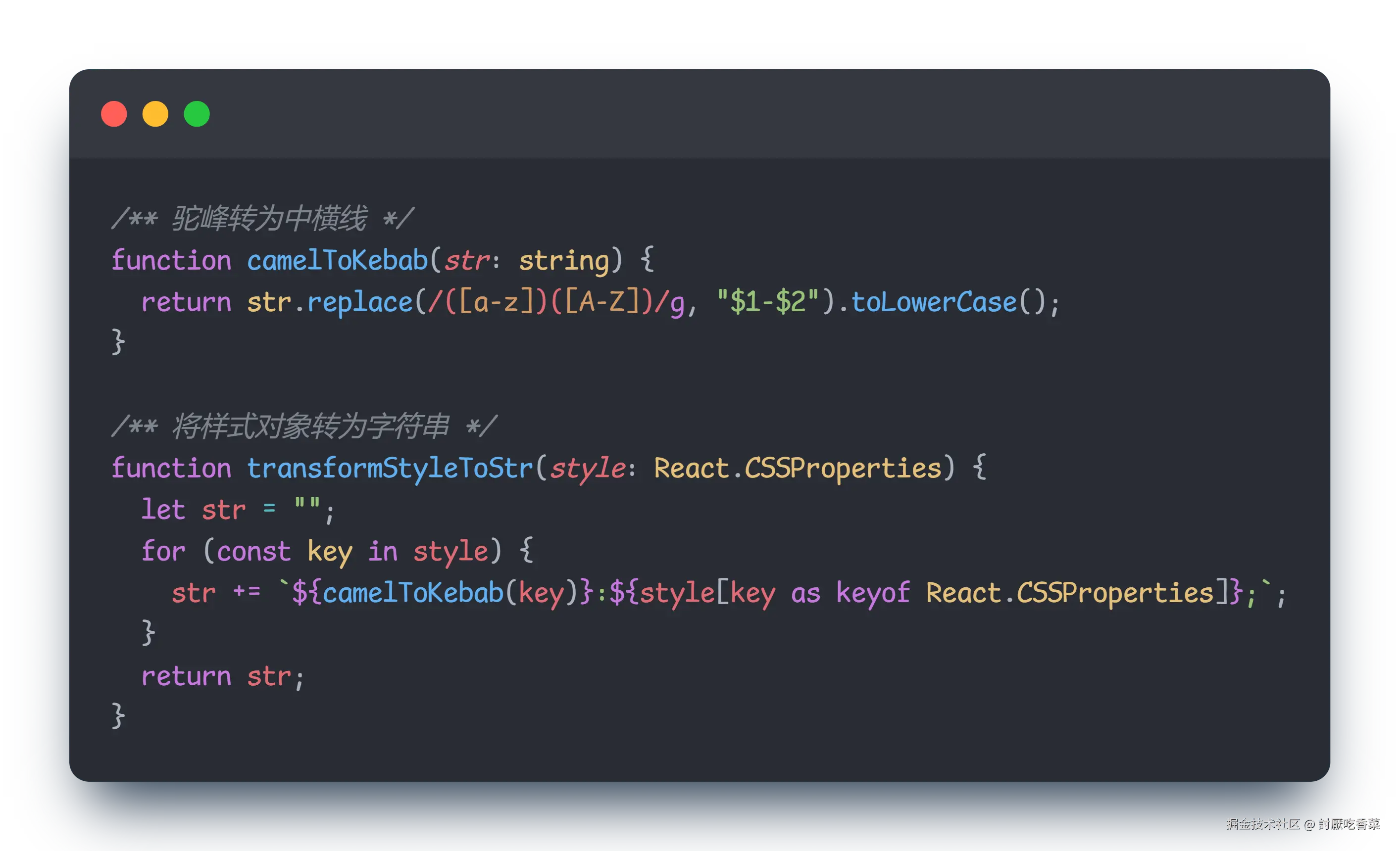Click the red close dot
1400x851 pixels.
[x=114, y=113]
